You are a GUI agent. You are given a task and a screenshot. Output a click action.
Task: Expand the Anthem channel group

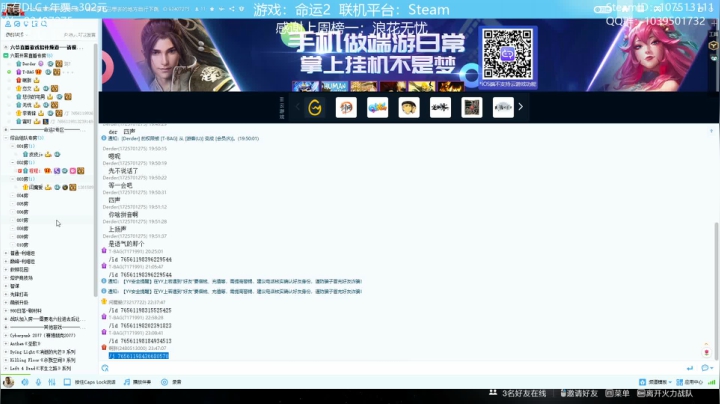[6, 344]
